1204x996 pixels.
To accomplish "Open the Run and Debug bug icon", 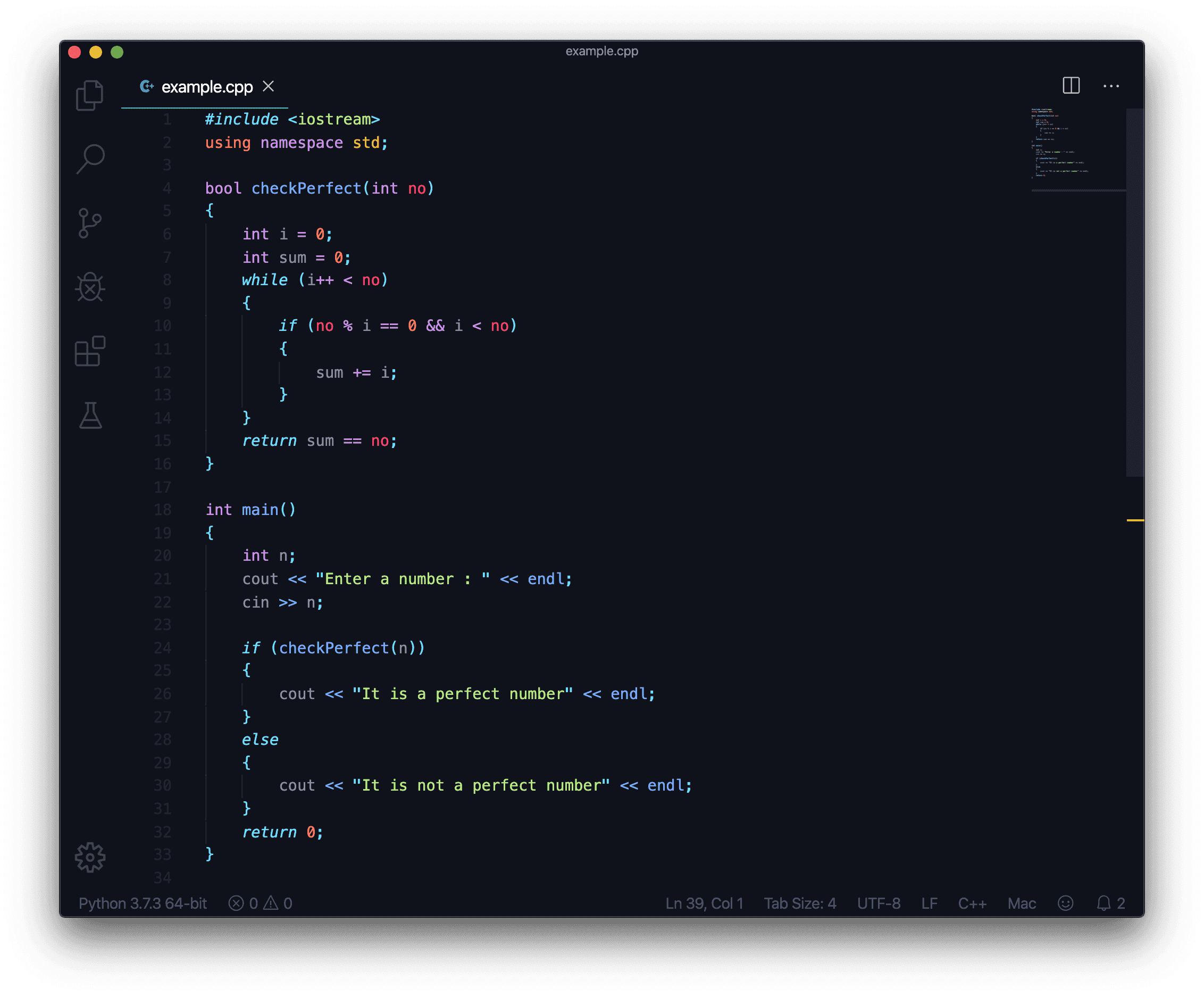I will pyautogui.click(x=90, y=287).
